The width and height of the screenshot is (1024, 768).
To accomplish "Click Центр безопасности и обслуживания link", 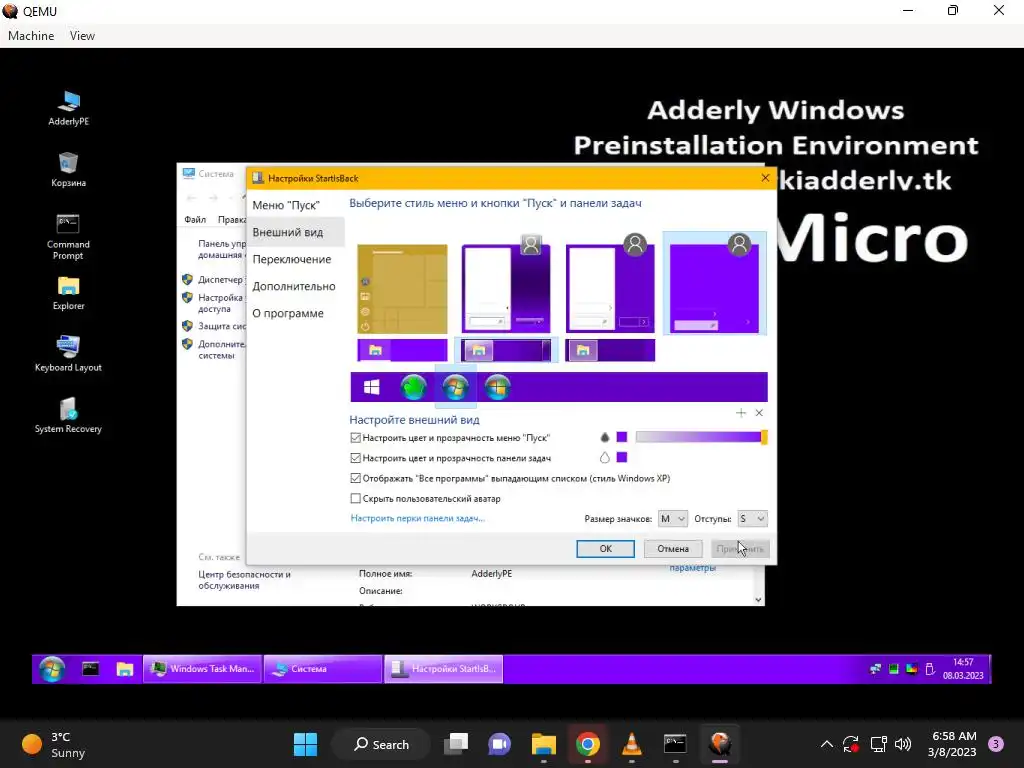I will 244,580.
